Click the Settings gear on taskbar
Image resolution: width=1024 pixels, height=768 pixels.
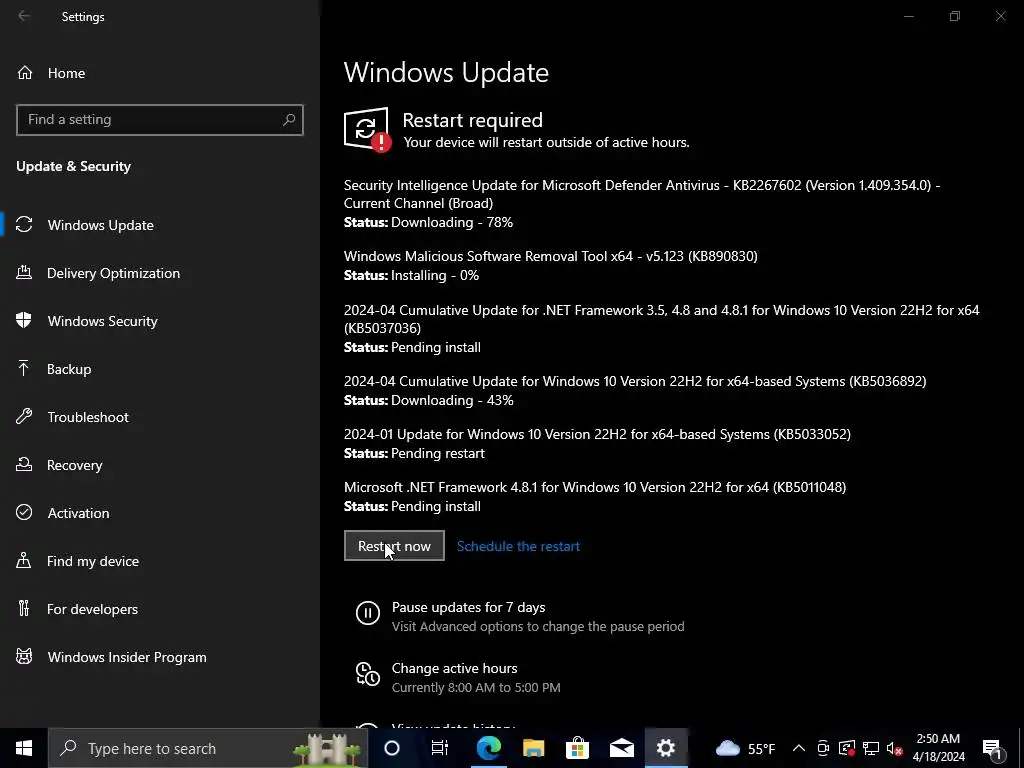click(665, 748)
